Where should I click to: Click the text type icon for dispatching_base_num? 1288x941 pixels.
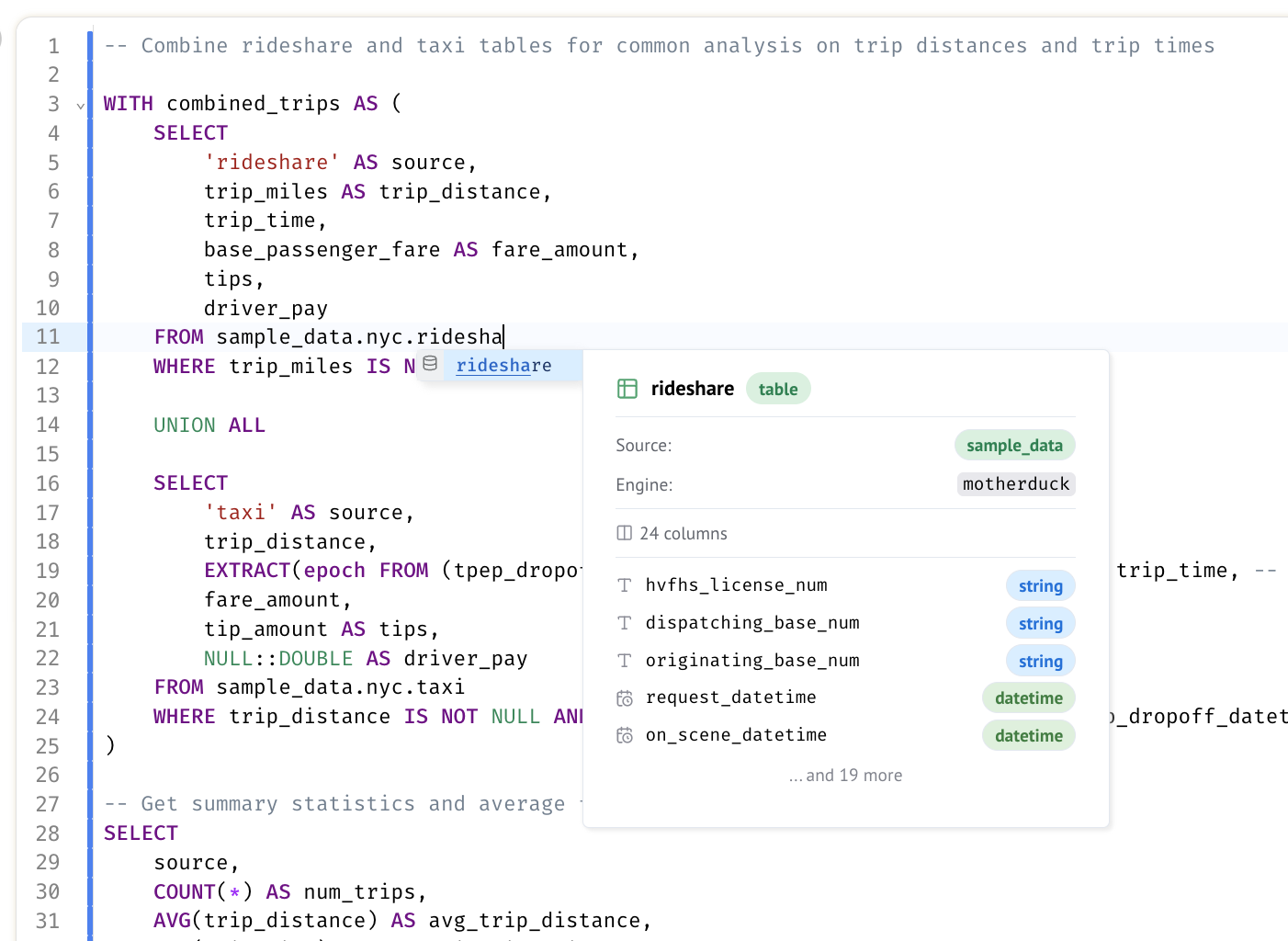pos(625,623)
